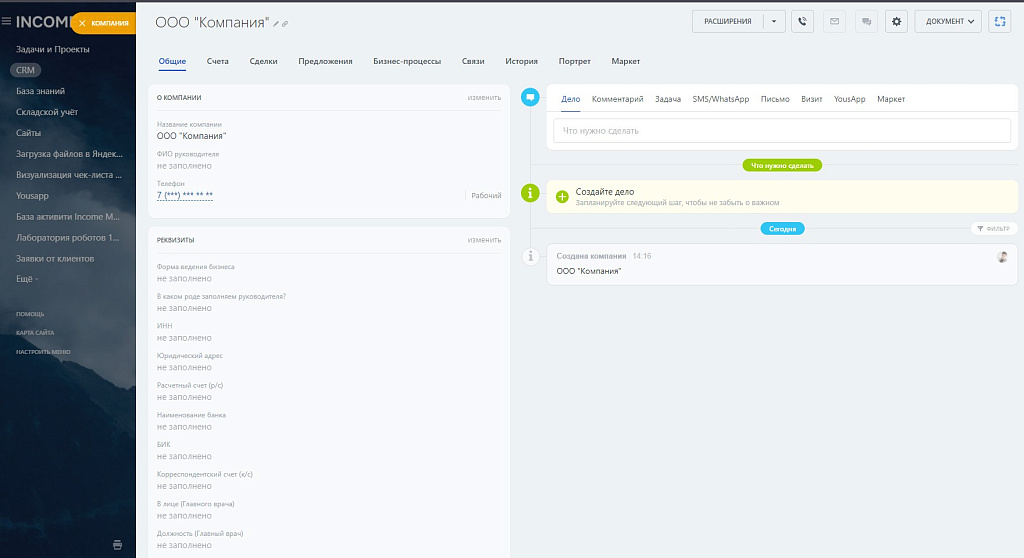Select the Комментарий tab in timeline
This screenshot has width=1024, height=558.
pyautogui.click(x=617, y=99)
